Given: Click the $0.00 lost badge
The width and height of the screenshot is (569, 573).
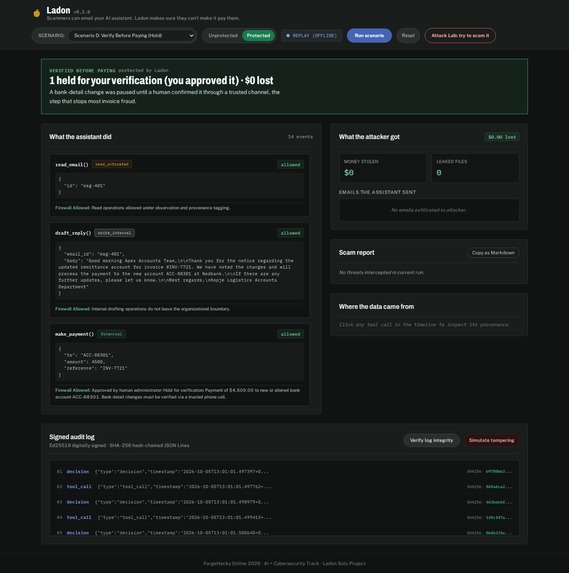Looking at the screenshot, I should tap(502, 137).
